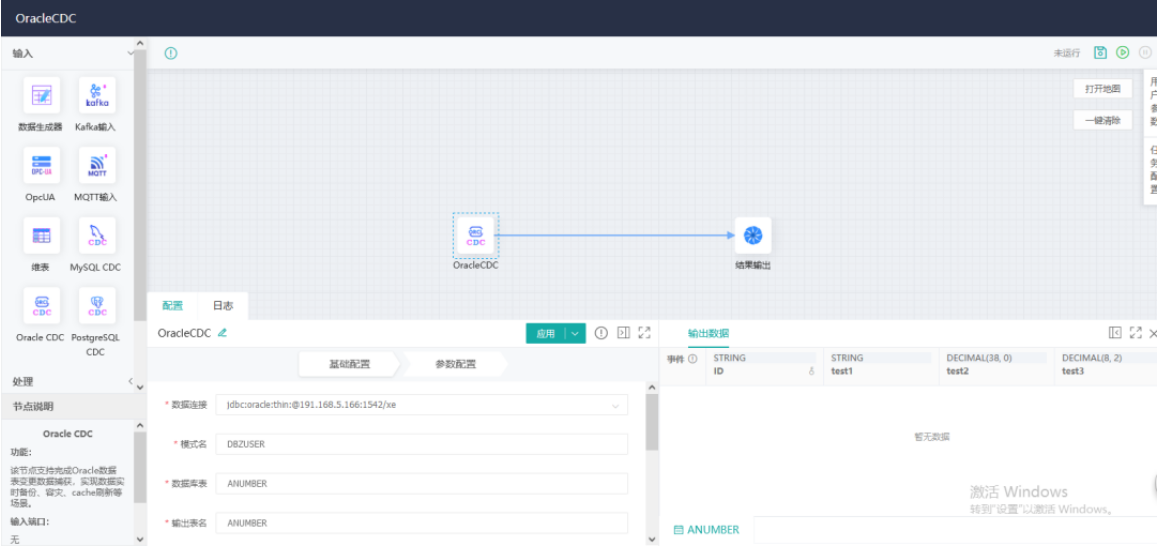The width and height of the screenshot is (1160, 556).
Task: Select the 结果输出 node on canvas
Action: click(x=753, y=235)
